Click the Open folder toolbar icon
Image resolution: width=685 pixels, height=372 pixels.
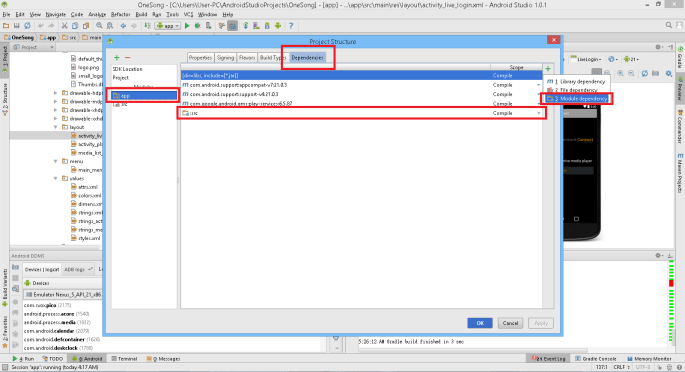point(6,26)
